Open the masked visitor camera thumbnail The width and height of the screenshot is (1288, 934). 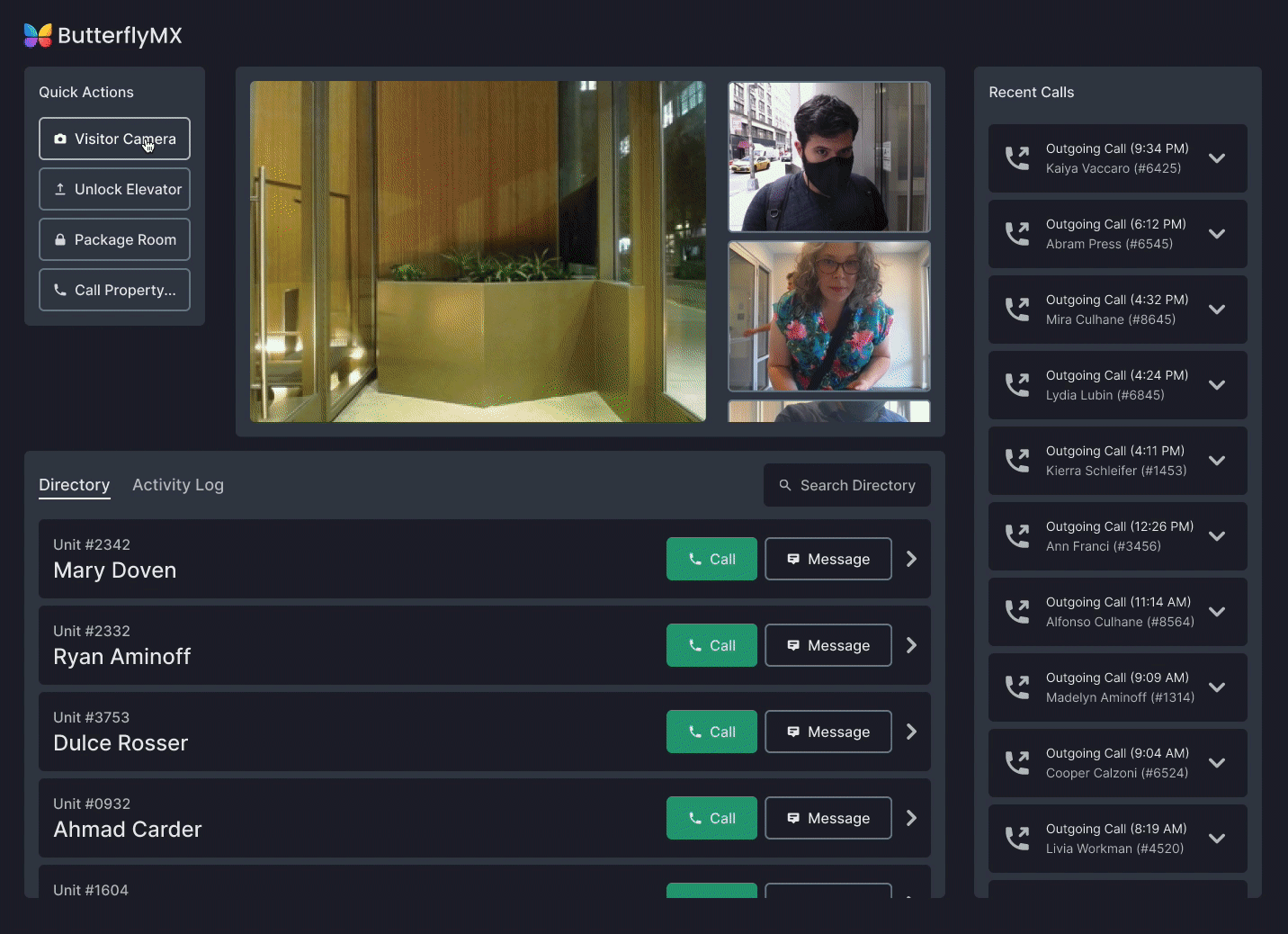[828, 157]
